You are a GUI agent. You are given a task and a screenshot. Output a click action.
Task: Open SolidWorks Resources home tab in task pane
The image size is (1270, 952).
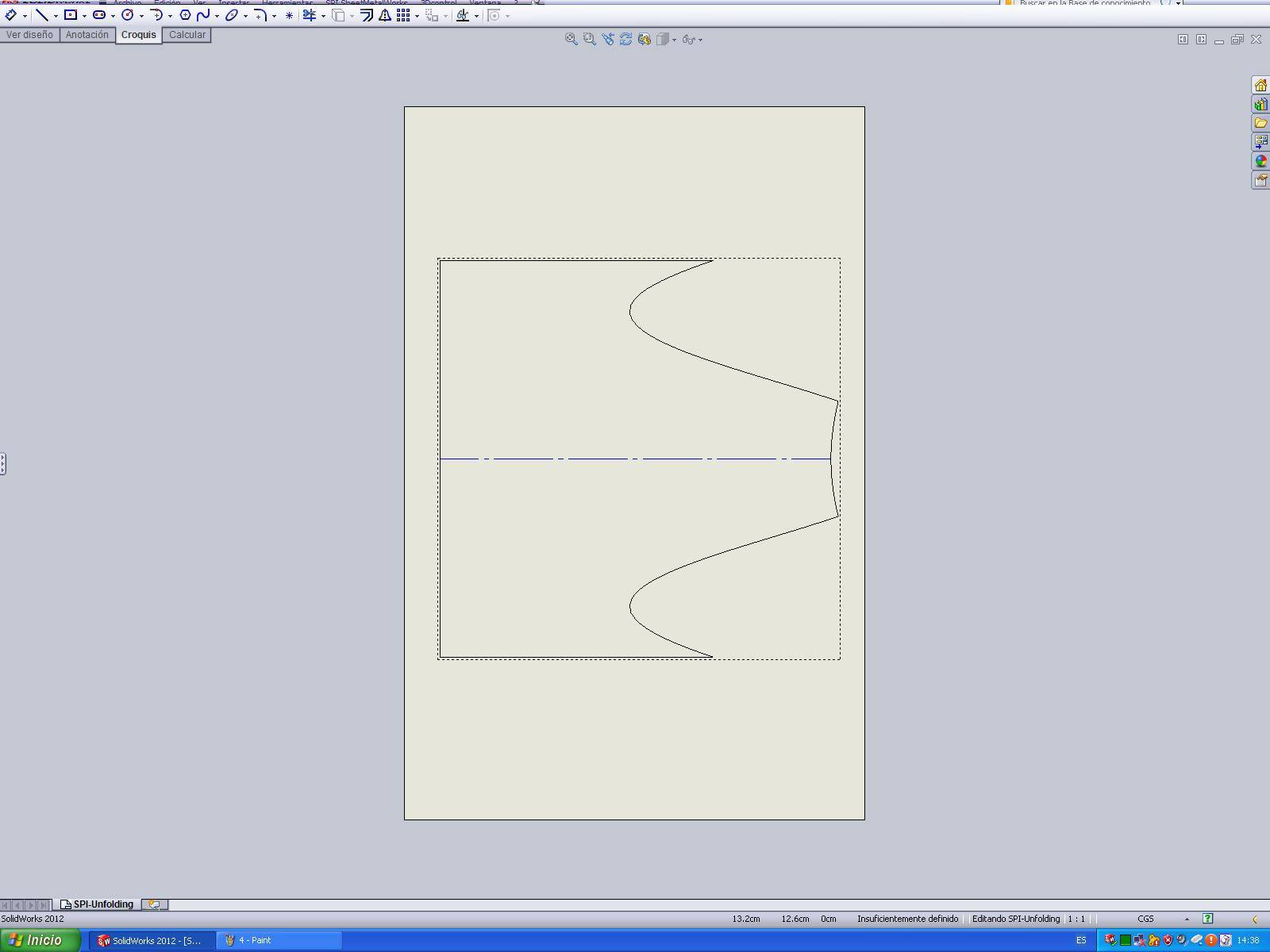(x=1260, y=85)
